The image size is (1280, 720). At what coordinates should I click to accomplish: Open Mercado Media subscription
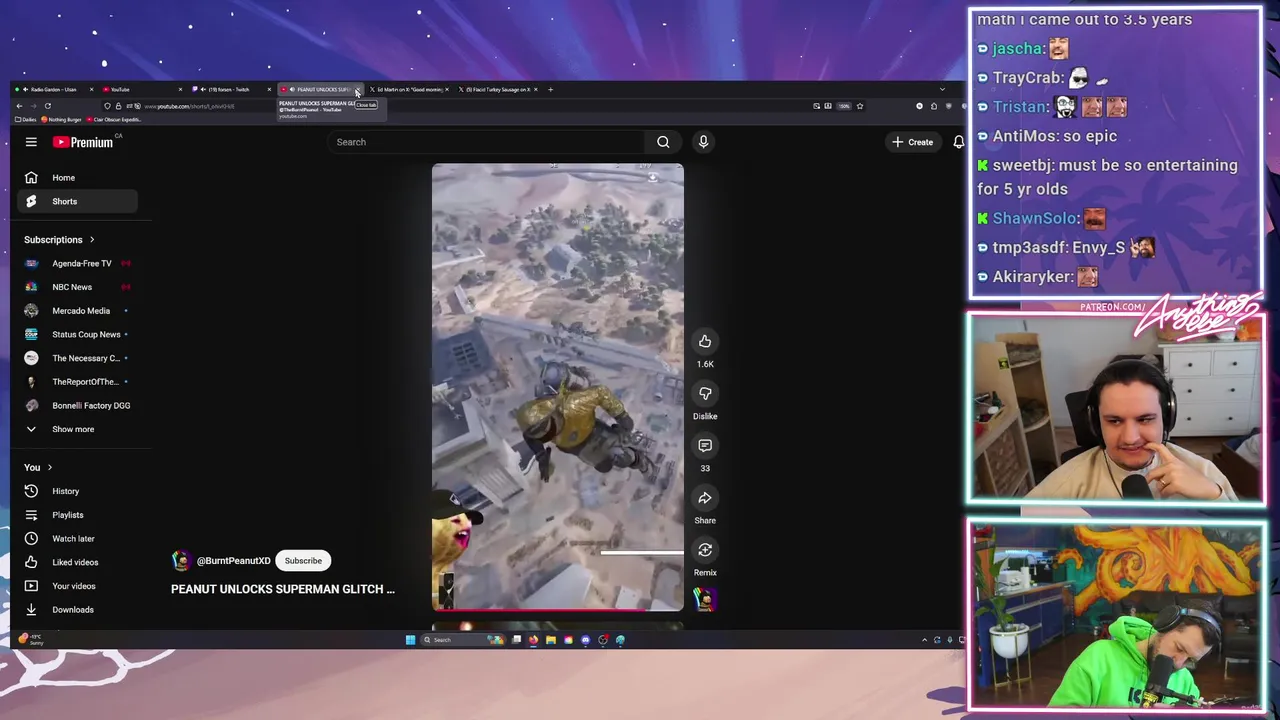click(x=78, y=311)
